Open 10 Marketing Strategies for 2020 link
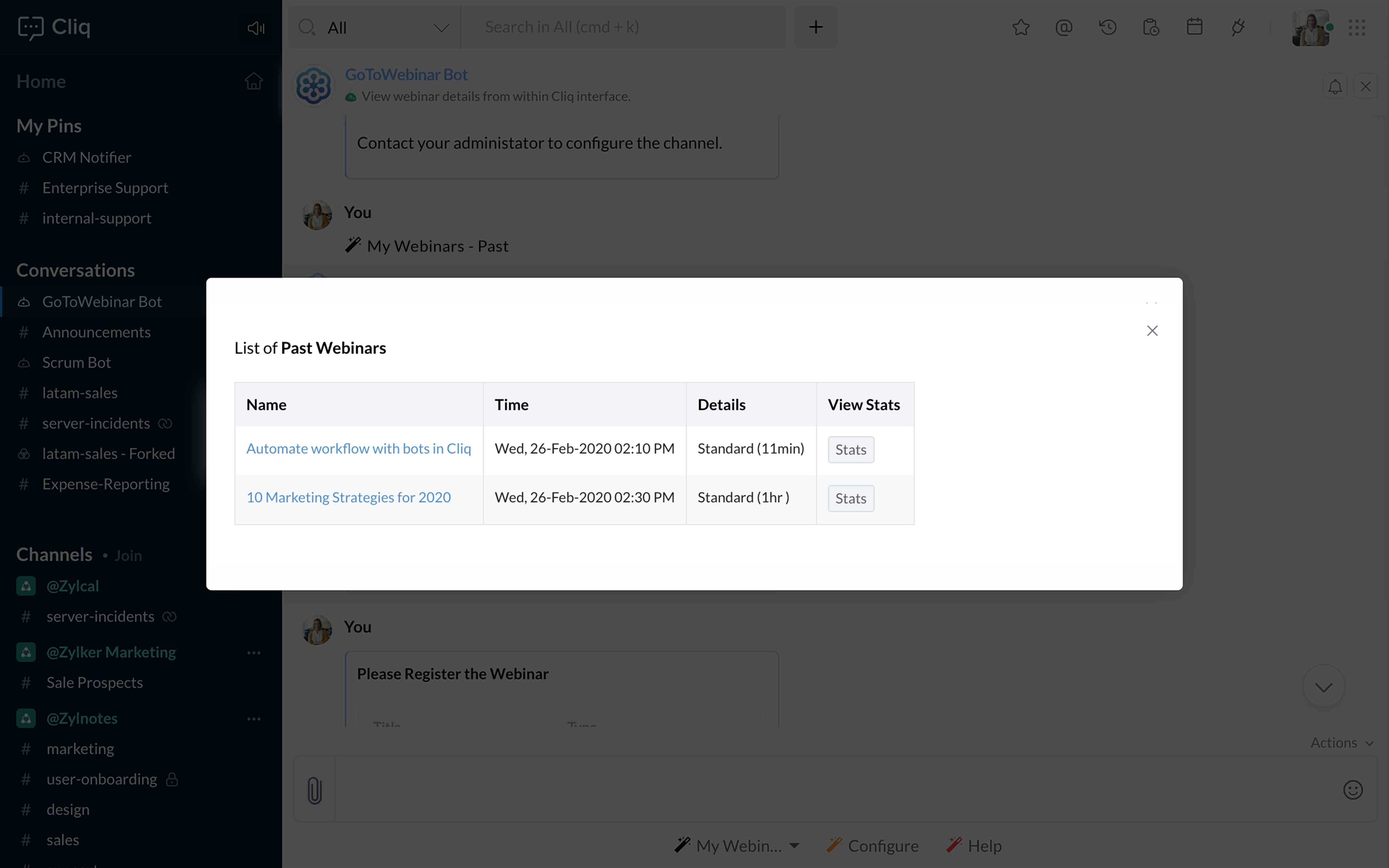Image resolution: width=1389 pixels, height=868 pixels. click(348, 498)
